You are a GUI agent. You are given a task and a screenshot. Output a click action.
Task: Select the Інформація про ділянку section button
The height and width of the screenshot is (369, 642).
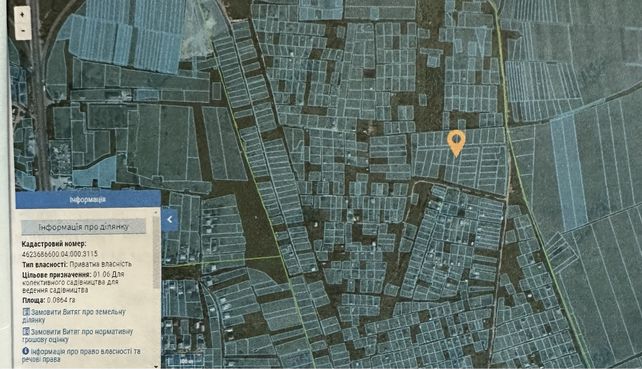pos(84,226)
